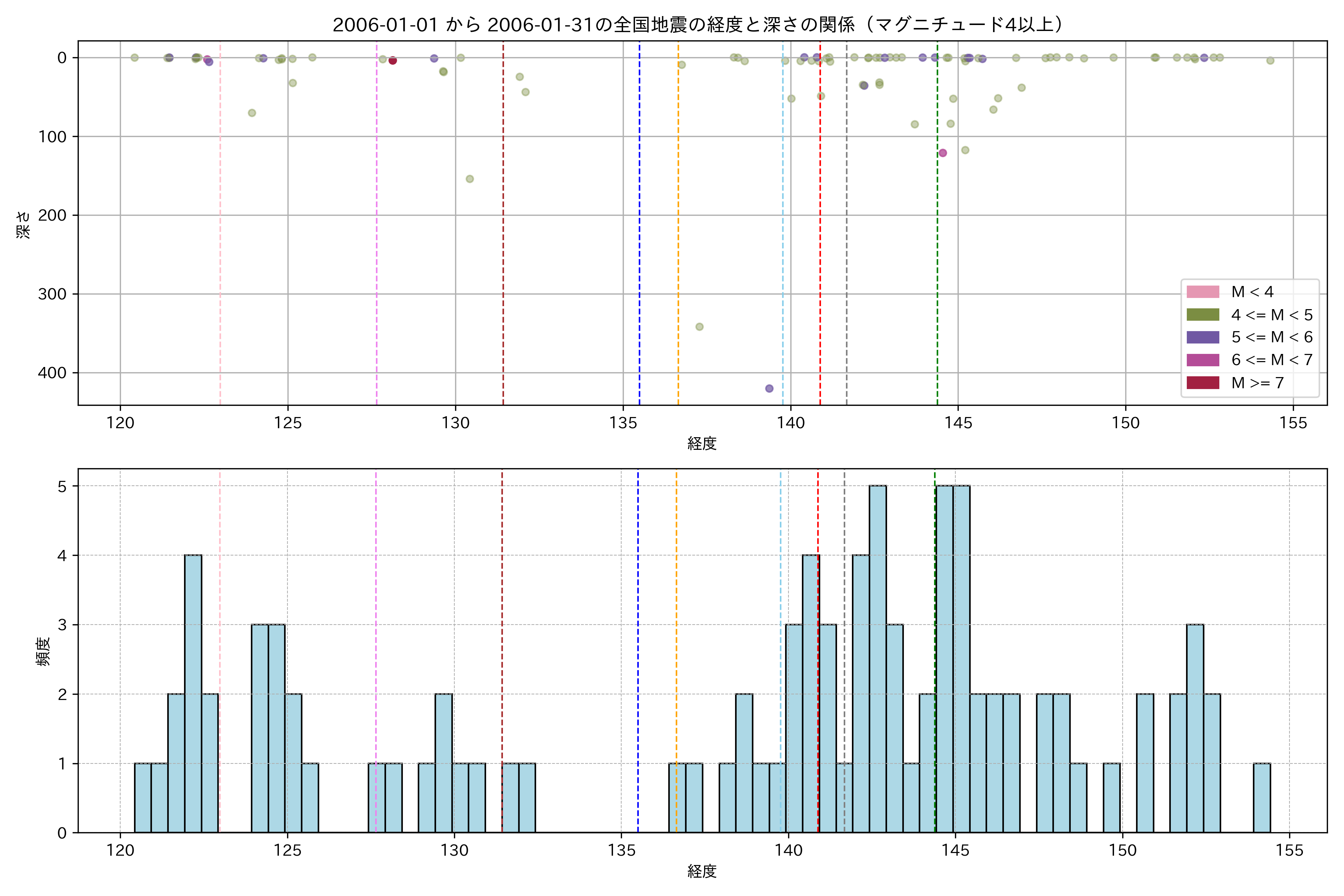Click the purple 5 <= M < 6 swatch
The height and width of the screenshot is (896, 1344).
[1202, 337]
